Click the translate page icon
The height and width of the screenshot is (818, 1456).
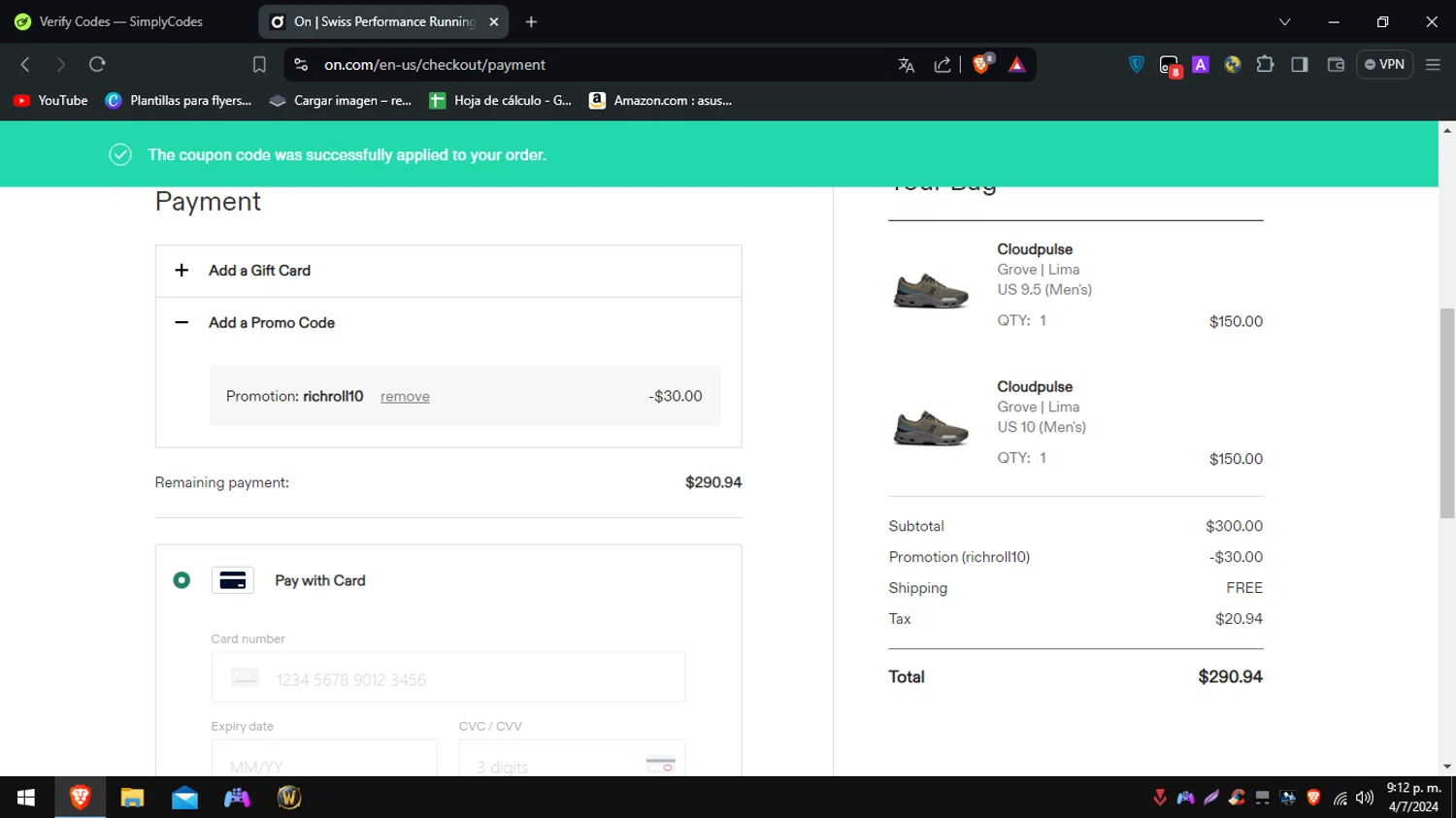coord(906,65)
